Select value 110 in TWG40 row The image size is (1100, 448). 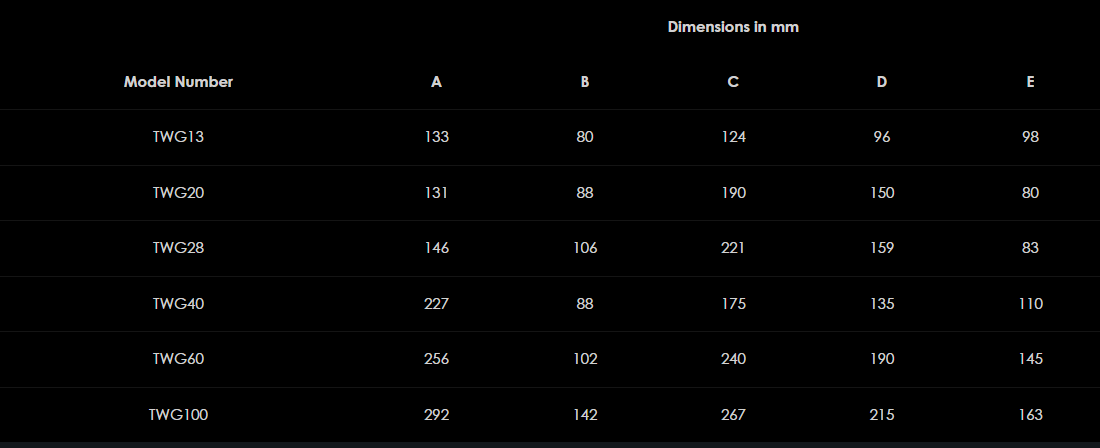click(1030, 304)
